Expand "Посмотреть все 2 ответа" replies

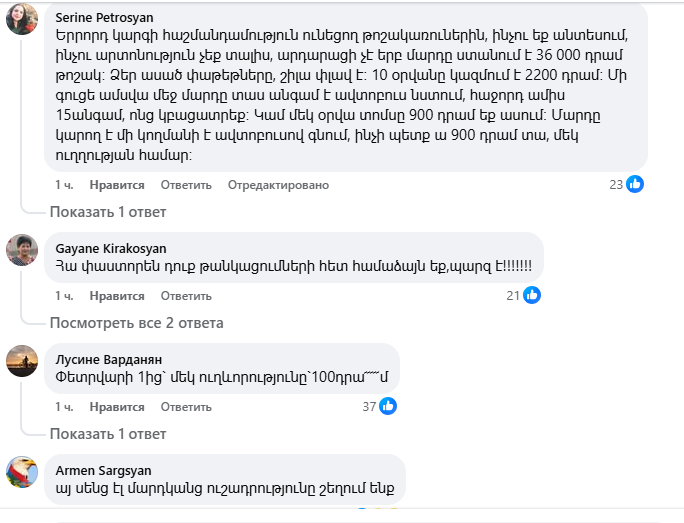click(x=136, y=323)
